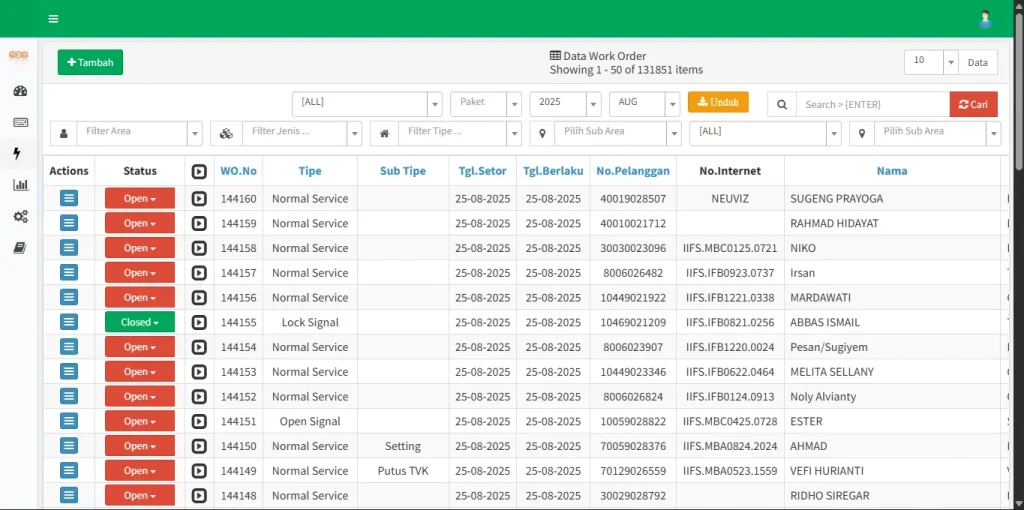This screenshot has width=1024, height=510.
Task: Open actions menu for WO 144153
Action: point(69,372)
